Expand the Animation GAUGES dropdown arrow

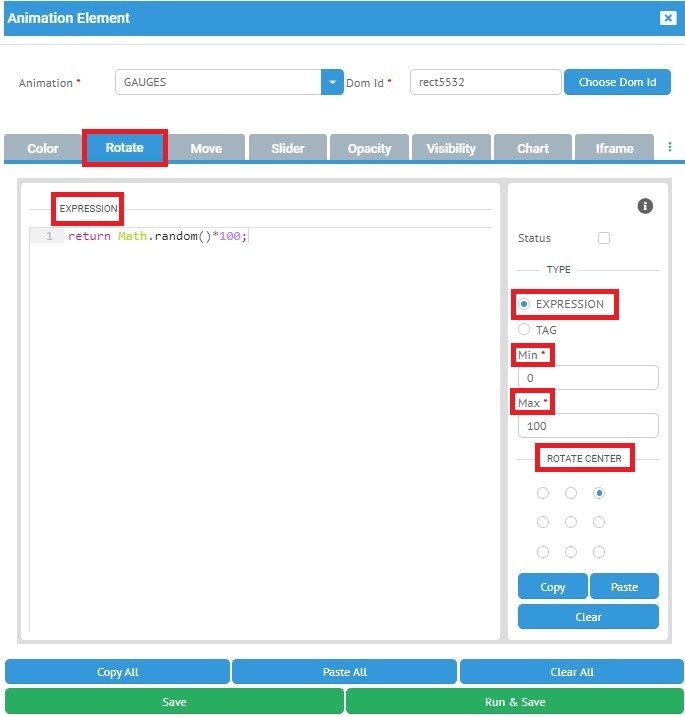(x=332, y=82)
